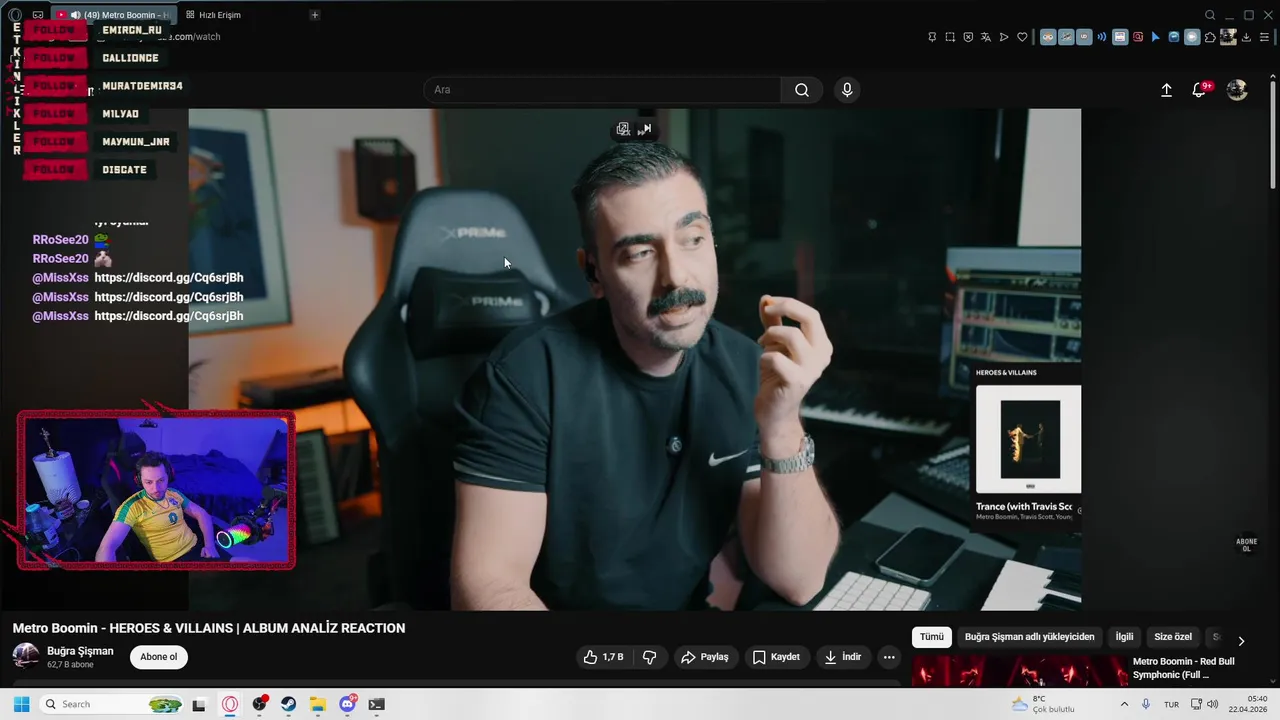Open the browser downloads icon
Screen dimensions: 1280x720
(1248, 37)
